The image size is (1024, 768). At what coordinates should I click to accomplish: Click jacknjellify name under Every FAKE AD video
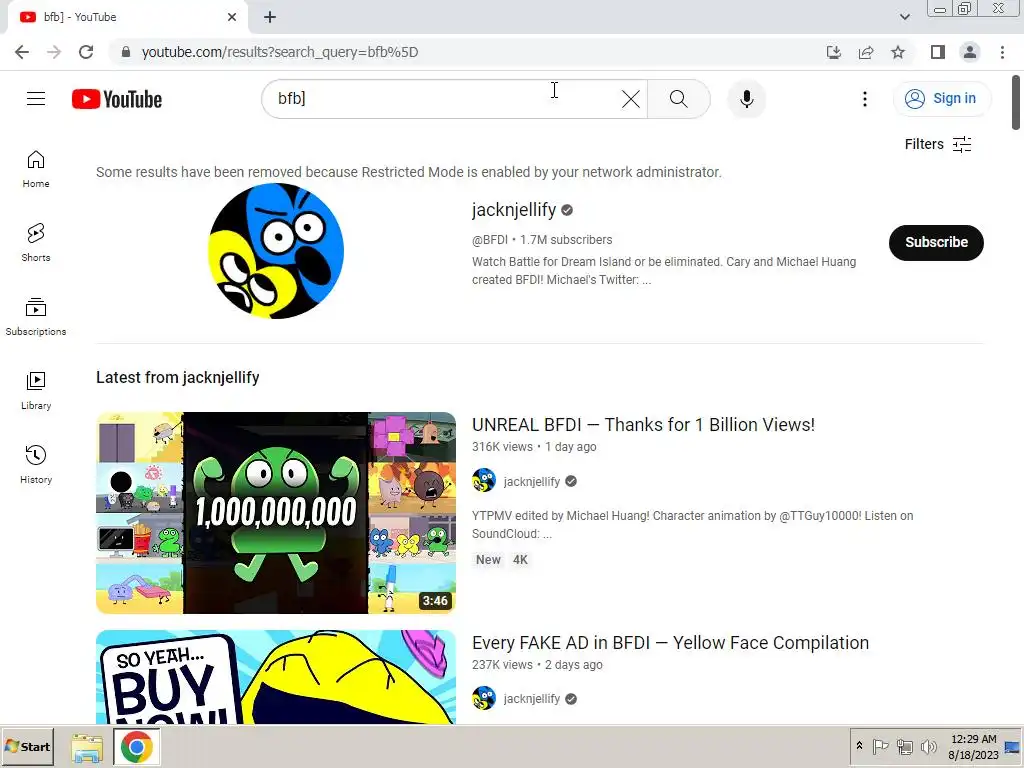tap(532, 699)
